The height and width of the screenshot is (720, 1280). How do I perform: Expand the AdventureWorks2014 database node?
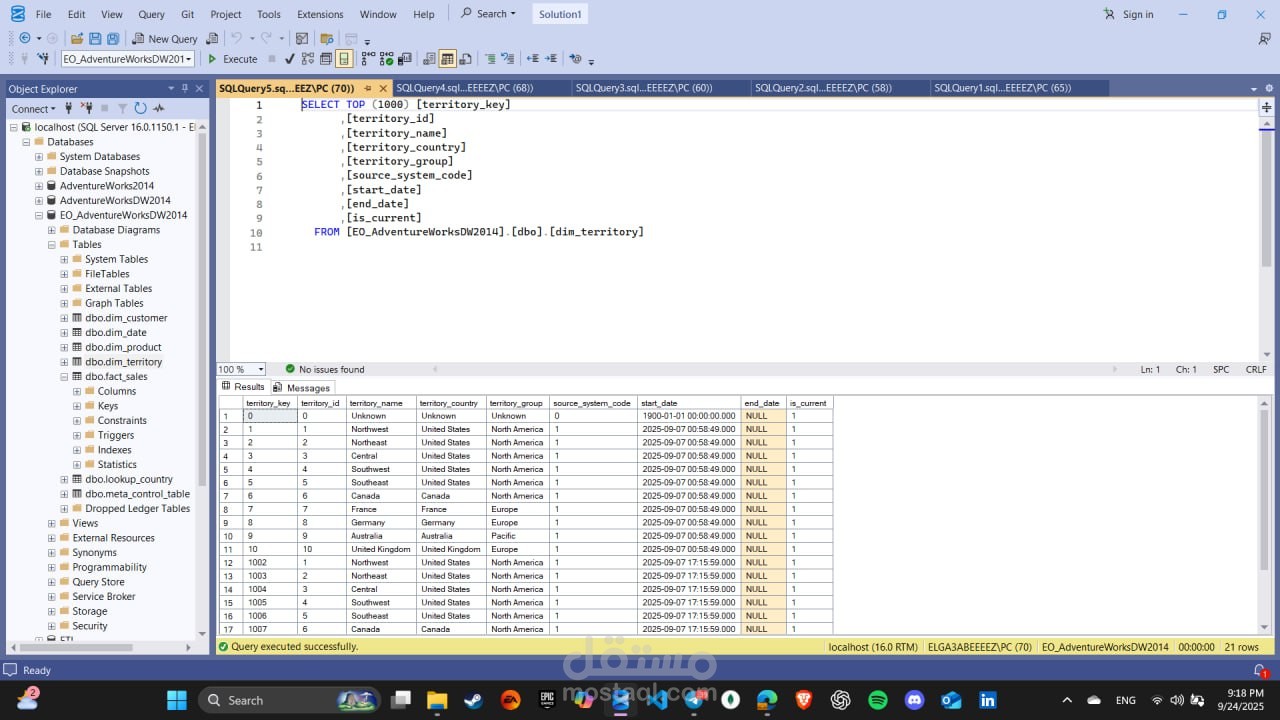tap(39, 186)
